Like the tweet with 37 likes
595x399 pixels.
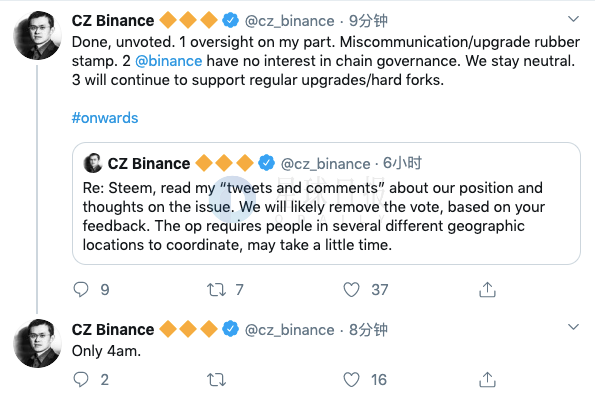pos(351,290)
